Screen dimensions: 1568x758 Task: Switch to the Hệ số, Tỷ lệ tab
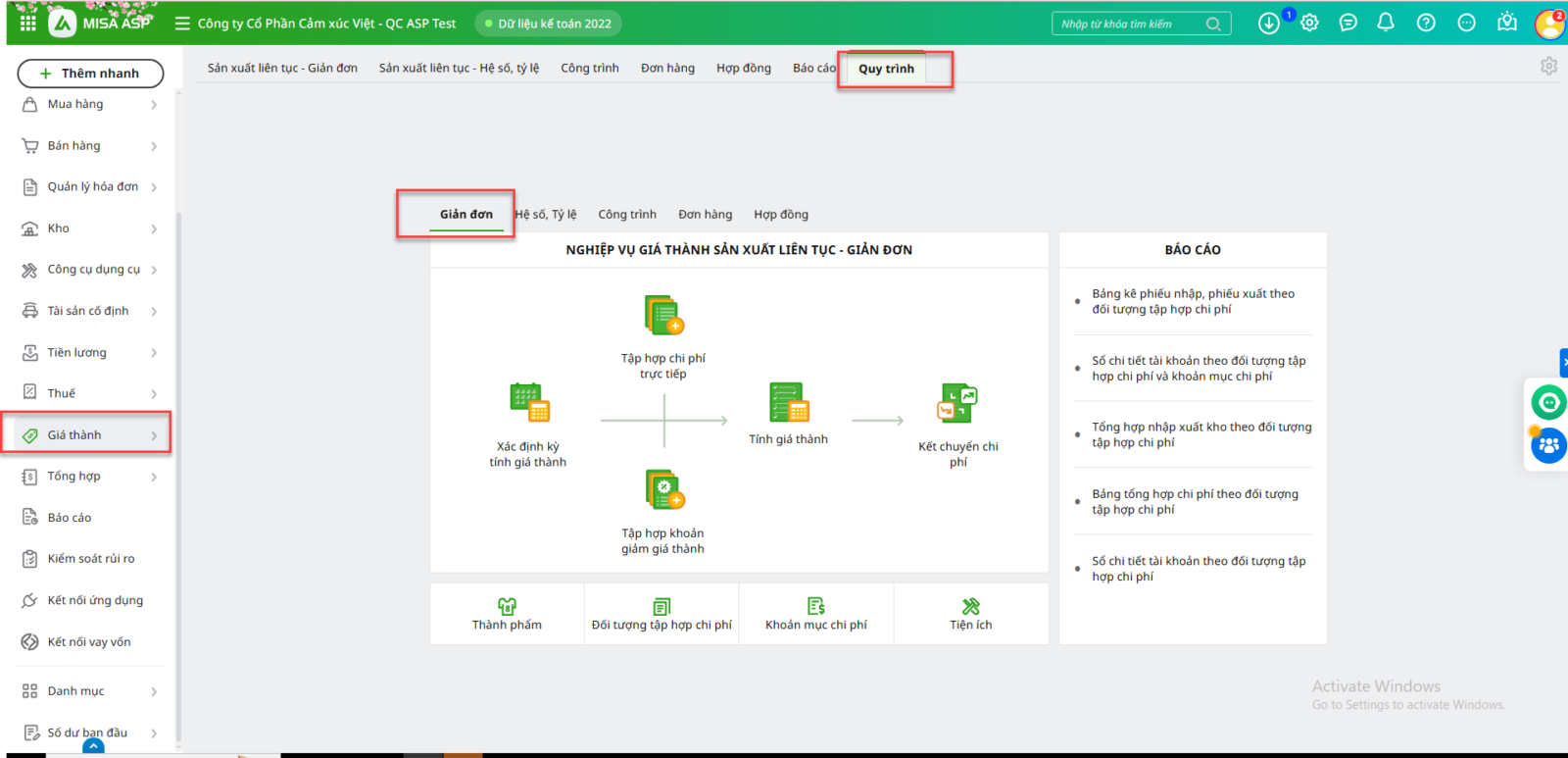click(546, 215)
